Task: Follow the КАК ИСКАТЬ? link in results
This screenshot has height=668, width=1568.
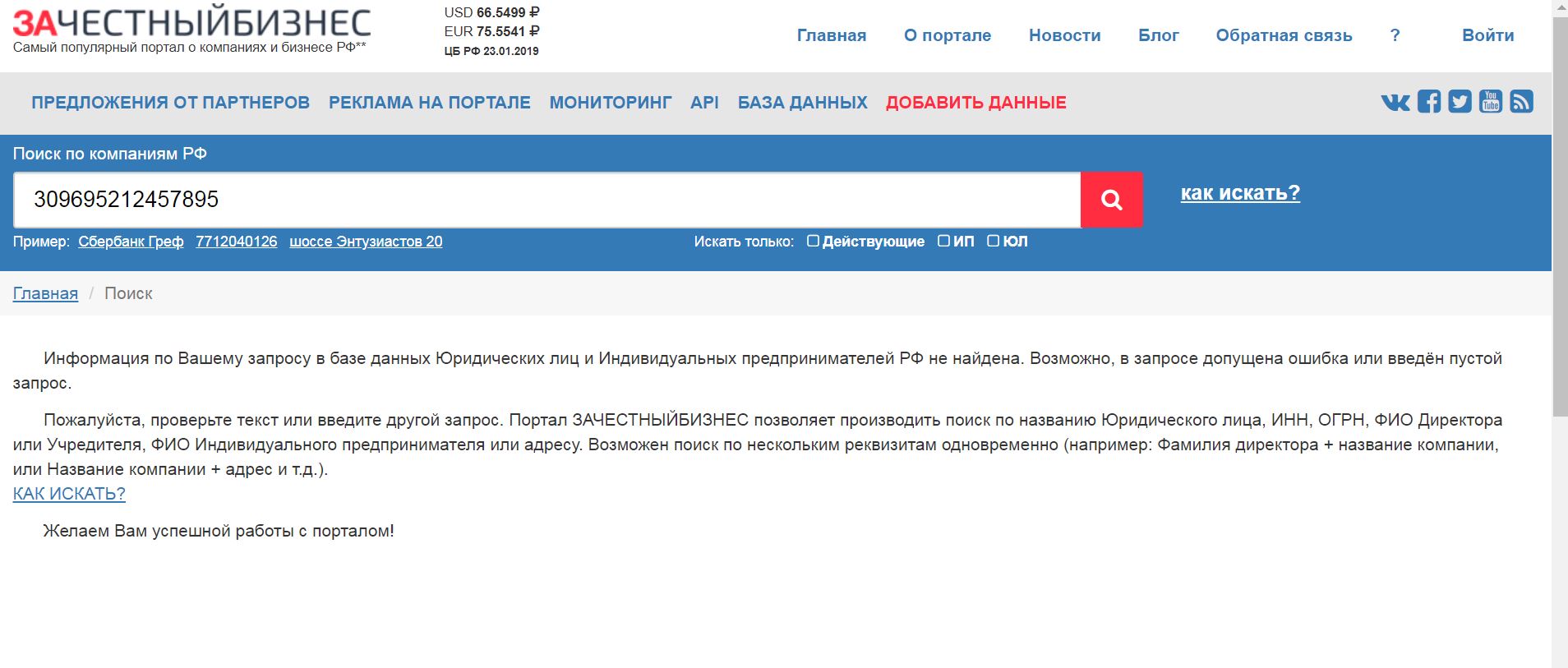Action: [x=69, y=494]
